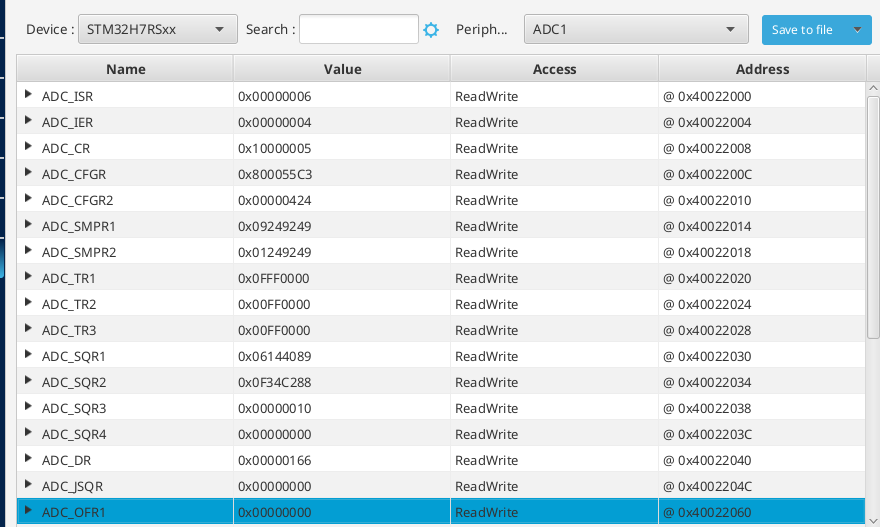Expand the ADC_TR2 register row
Screen dimensions: 880x527
pyautogui.click(x=28, y=303)
